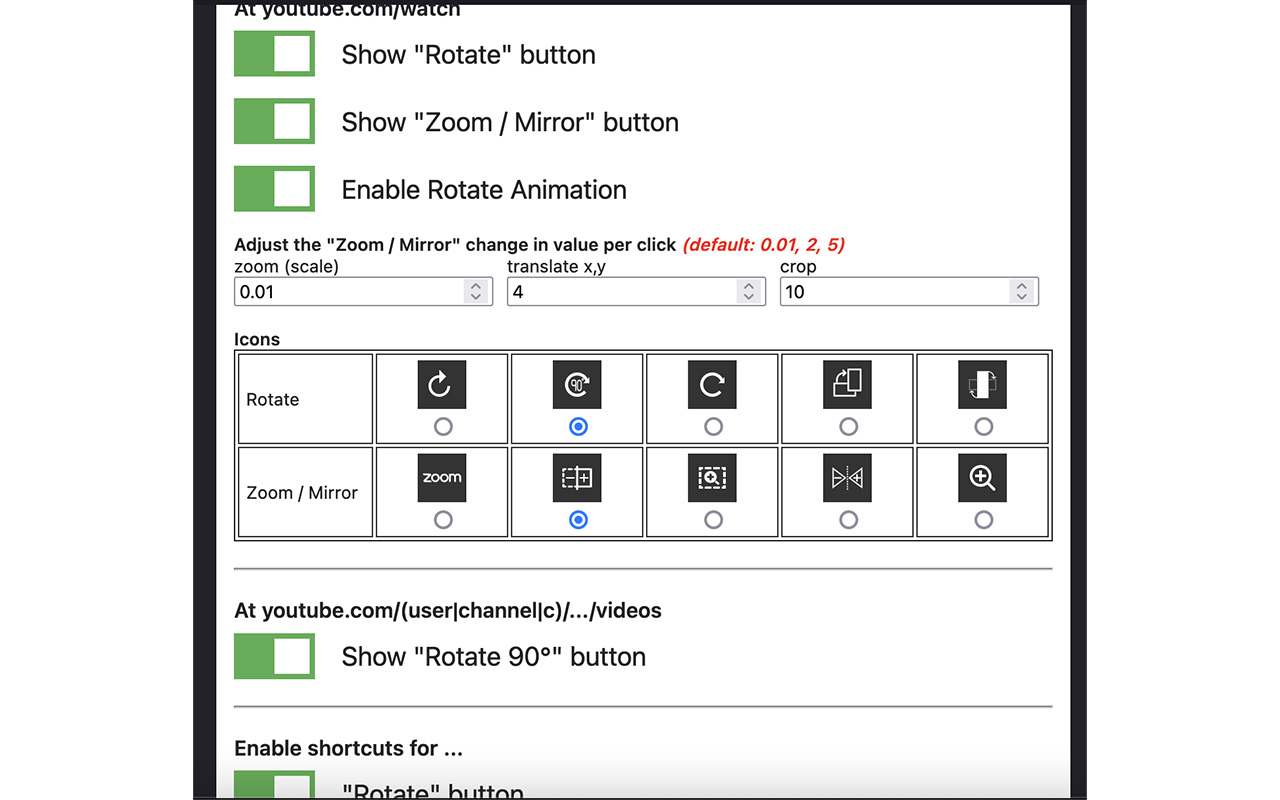This screenshot has height=800, width=1280.
Task: Click the zoom (scale) input showing 0.01
Action: 340,291
